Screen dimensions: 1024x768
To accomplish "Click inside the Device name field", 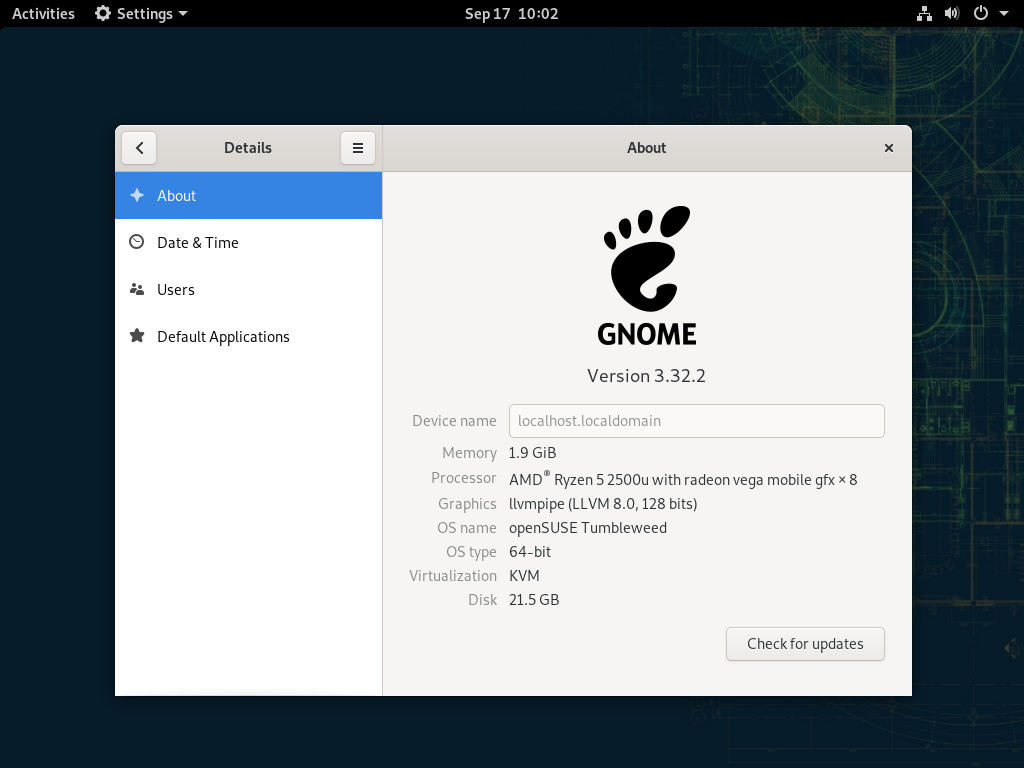I will (696, 420).
